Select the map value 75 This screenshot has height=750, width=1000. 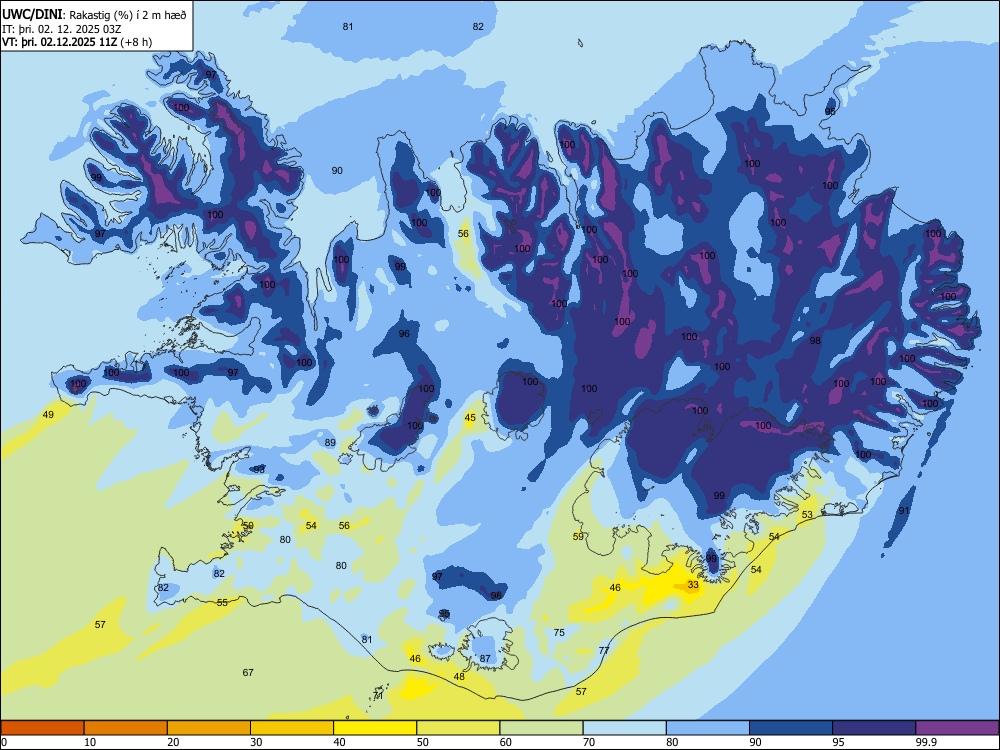(559, 633)
